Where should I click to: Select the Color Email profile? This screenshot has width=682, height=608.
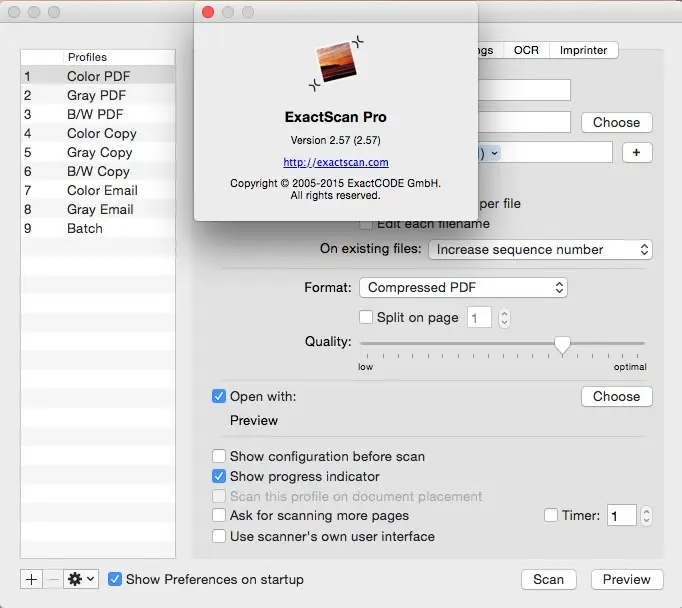98,190
